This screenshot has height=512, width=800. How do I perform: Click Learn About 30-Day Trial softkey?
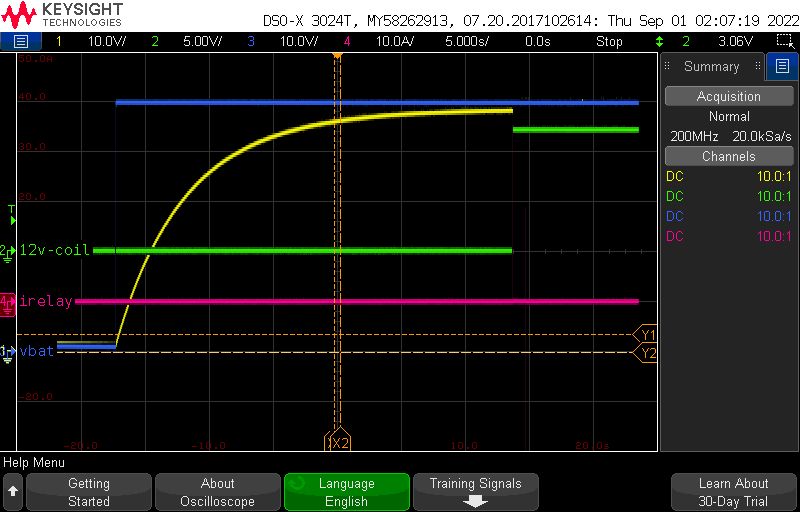click(x=733, y=492)
